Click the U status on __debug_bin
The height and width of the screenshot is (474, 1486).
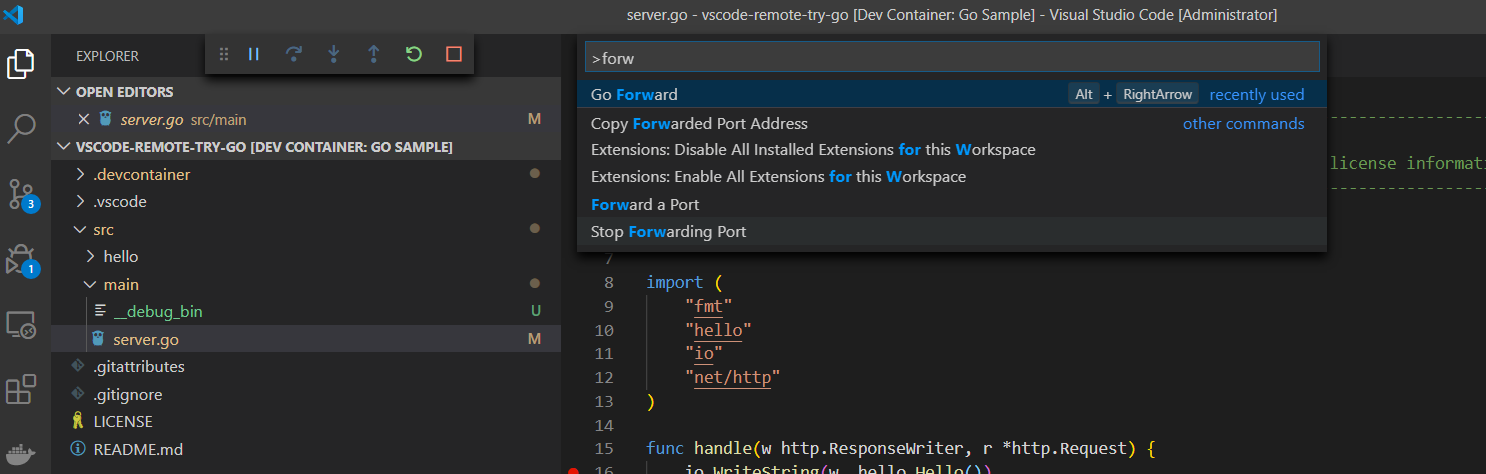[x=535, y=311]
